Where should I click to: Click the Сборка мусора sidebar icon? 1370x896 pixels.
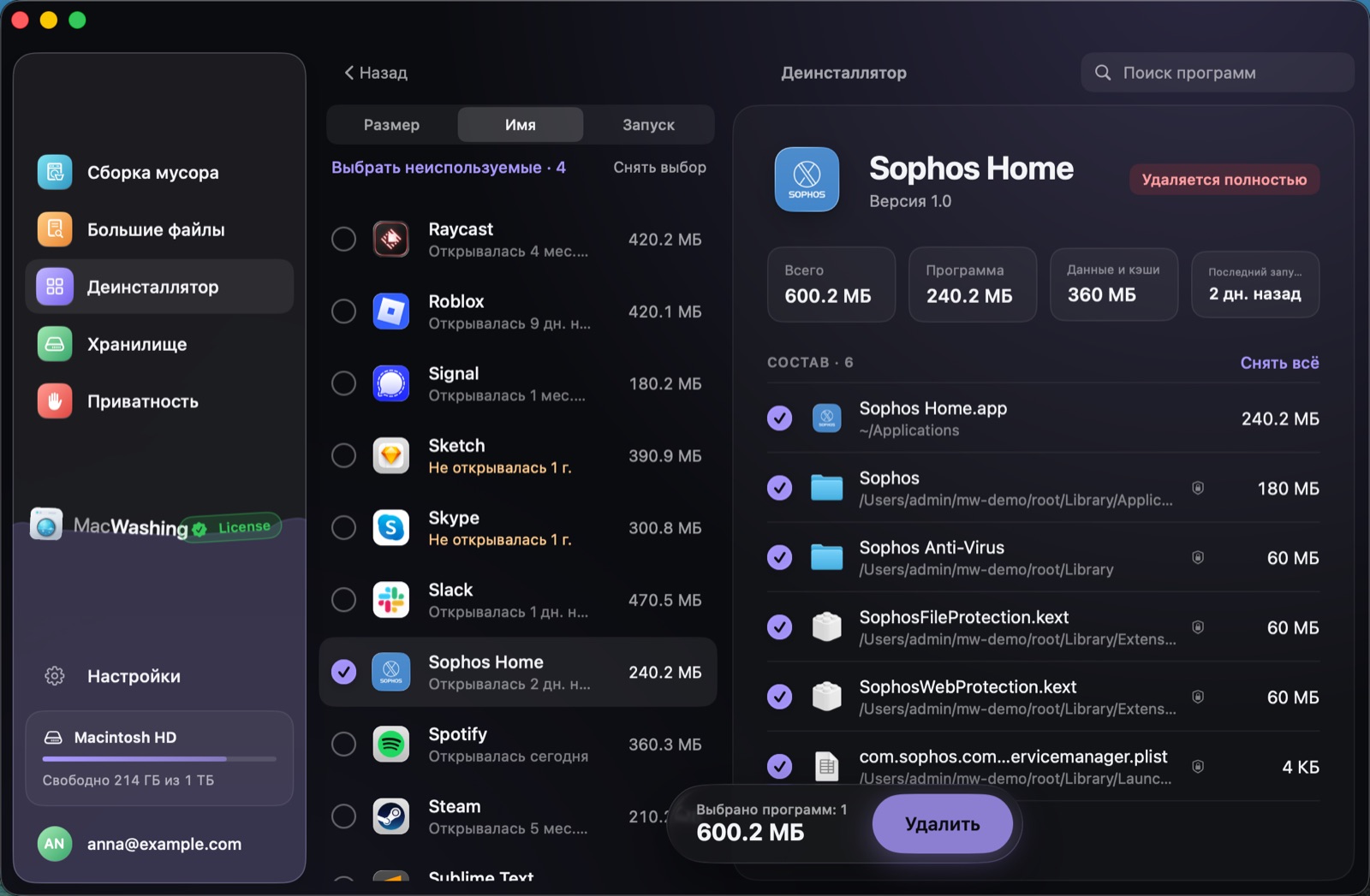pyautogui.click(x=55, y=172)
